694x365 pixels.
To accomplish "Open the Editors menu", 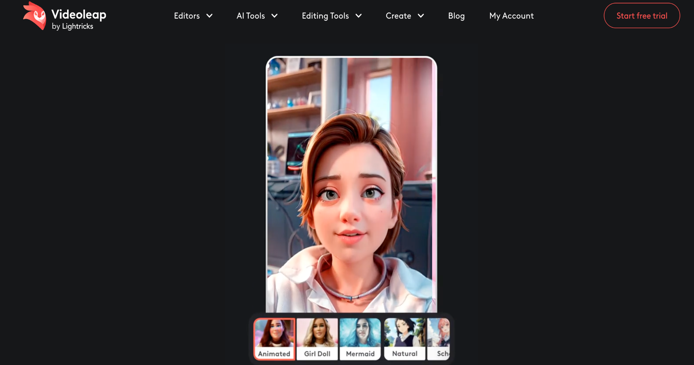I will 187,16.
